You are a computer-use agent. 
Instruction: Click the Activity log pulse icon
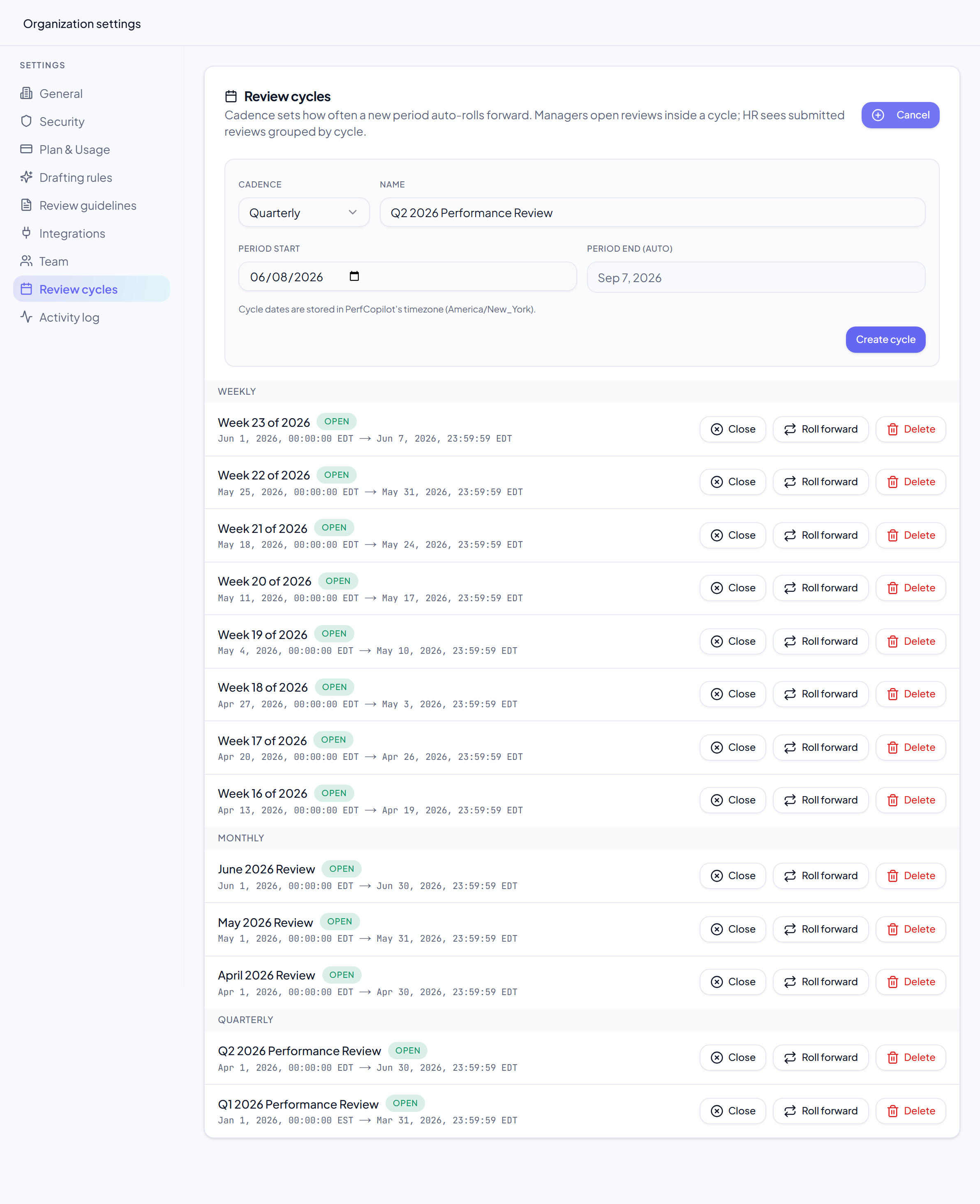[x=26, y=317]
